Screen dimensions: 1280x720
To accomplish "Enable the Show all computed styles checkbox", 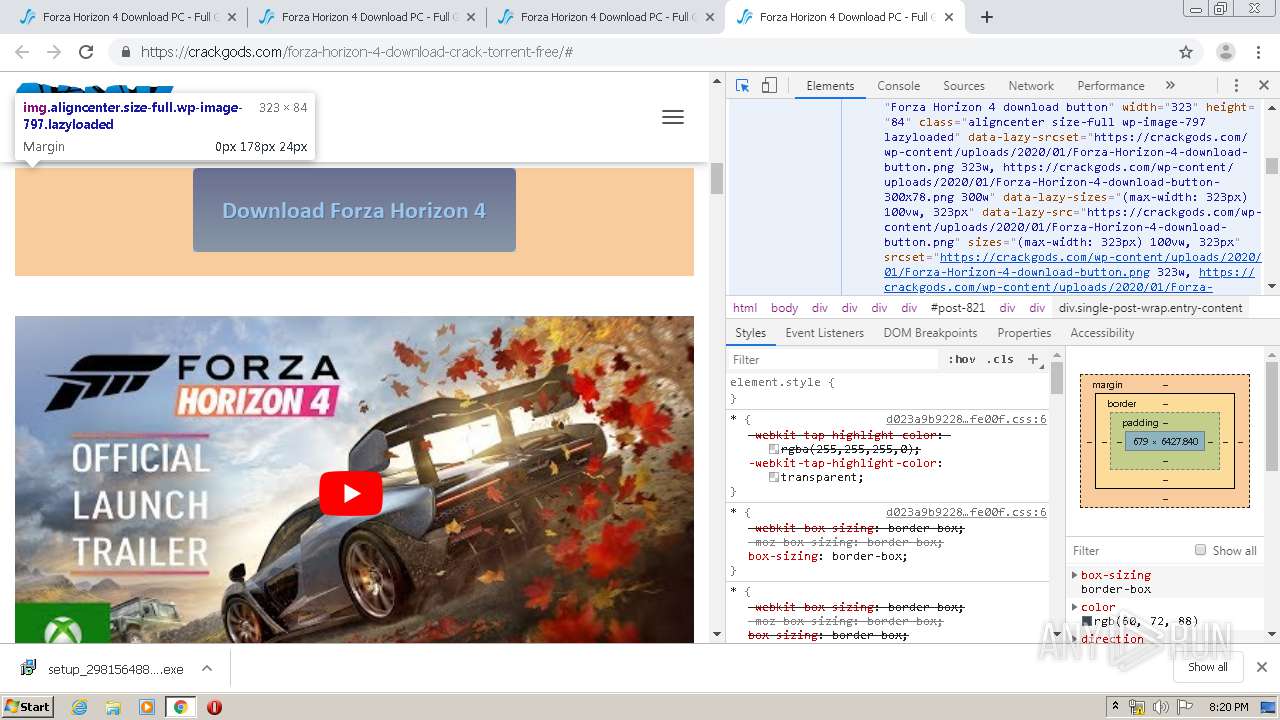I will 1200,550.
